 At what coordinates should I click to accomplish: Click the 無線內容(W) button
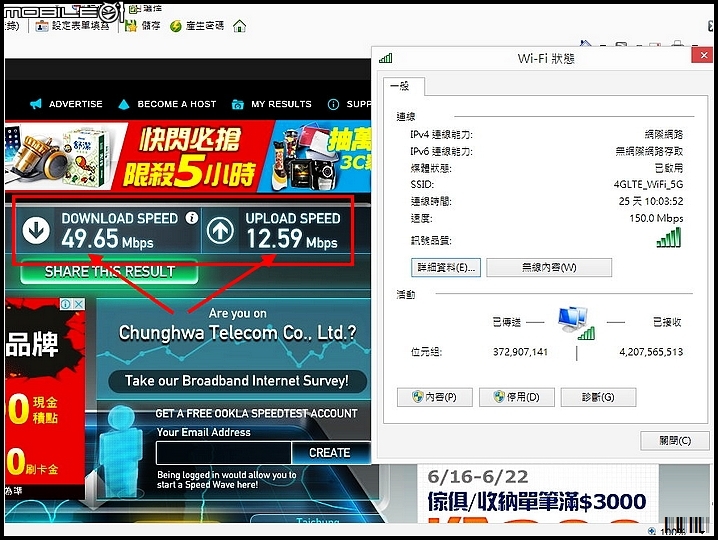point(549,267)
